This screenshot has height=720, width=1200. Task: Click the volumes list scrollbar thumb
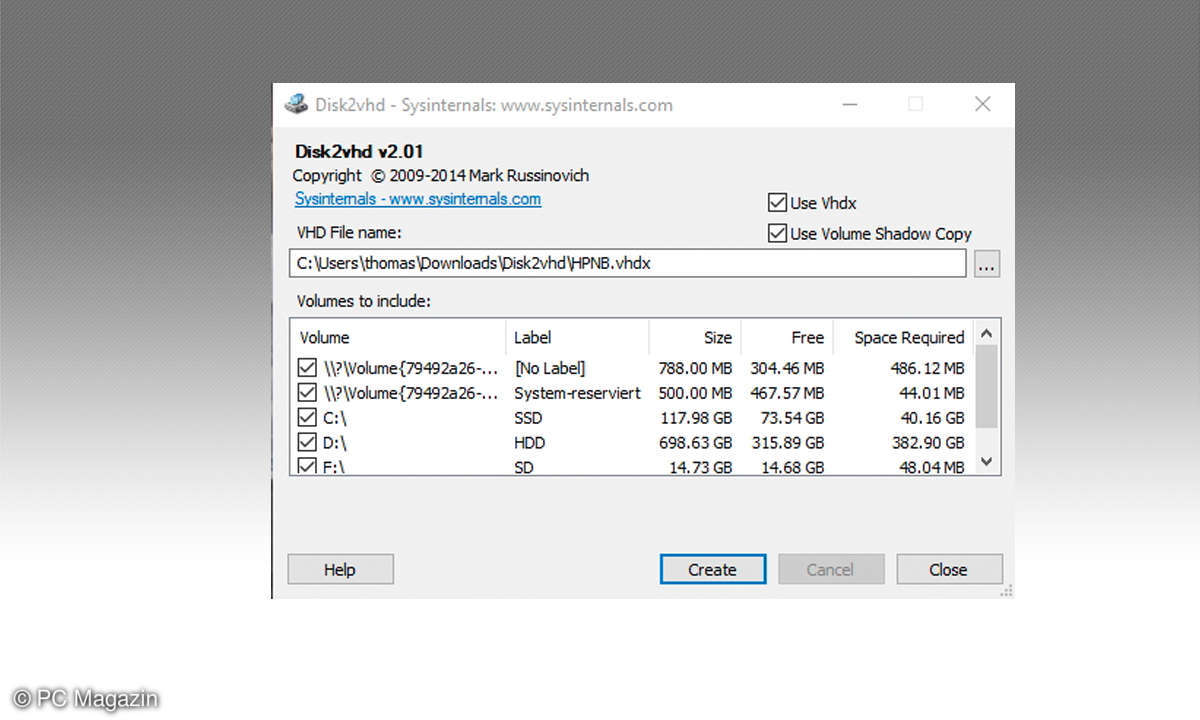(987, 387)
